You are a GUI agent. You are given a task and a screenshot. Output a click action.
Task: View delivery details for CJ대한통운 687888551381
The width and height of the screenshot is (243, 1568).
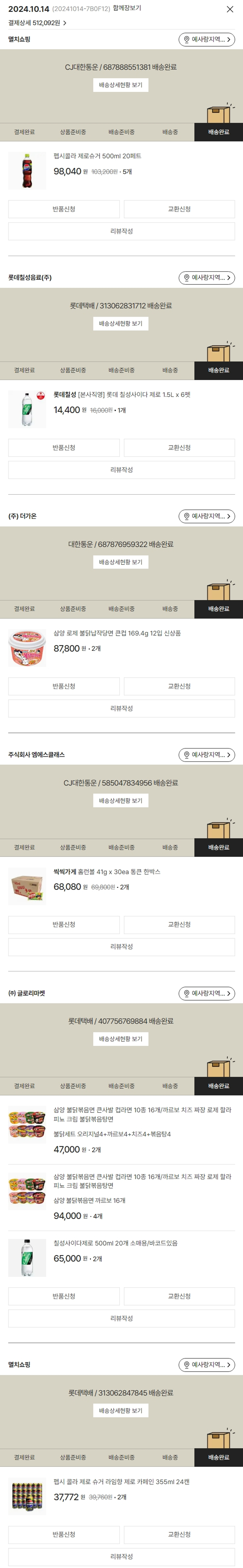(121, 85)
